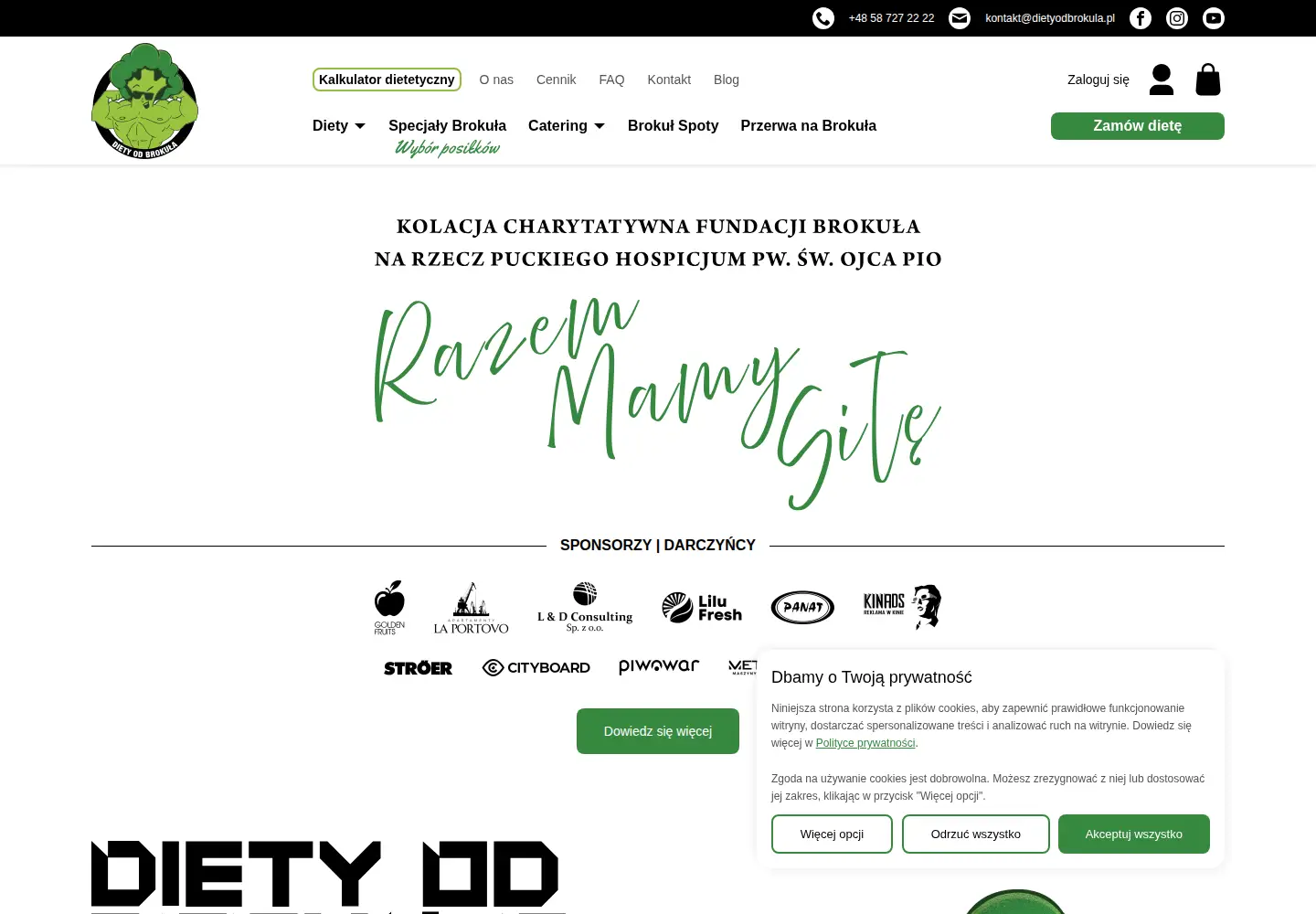Open the Blog page
Screen dimensions: 1316x914
click(727, 80)
